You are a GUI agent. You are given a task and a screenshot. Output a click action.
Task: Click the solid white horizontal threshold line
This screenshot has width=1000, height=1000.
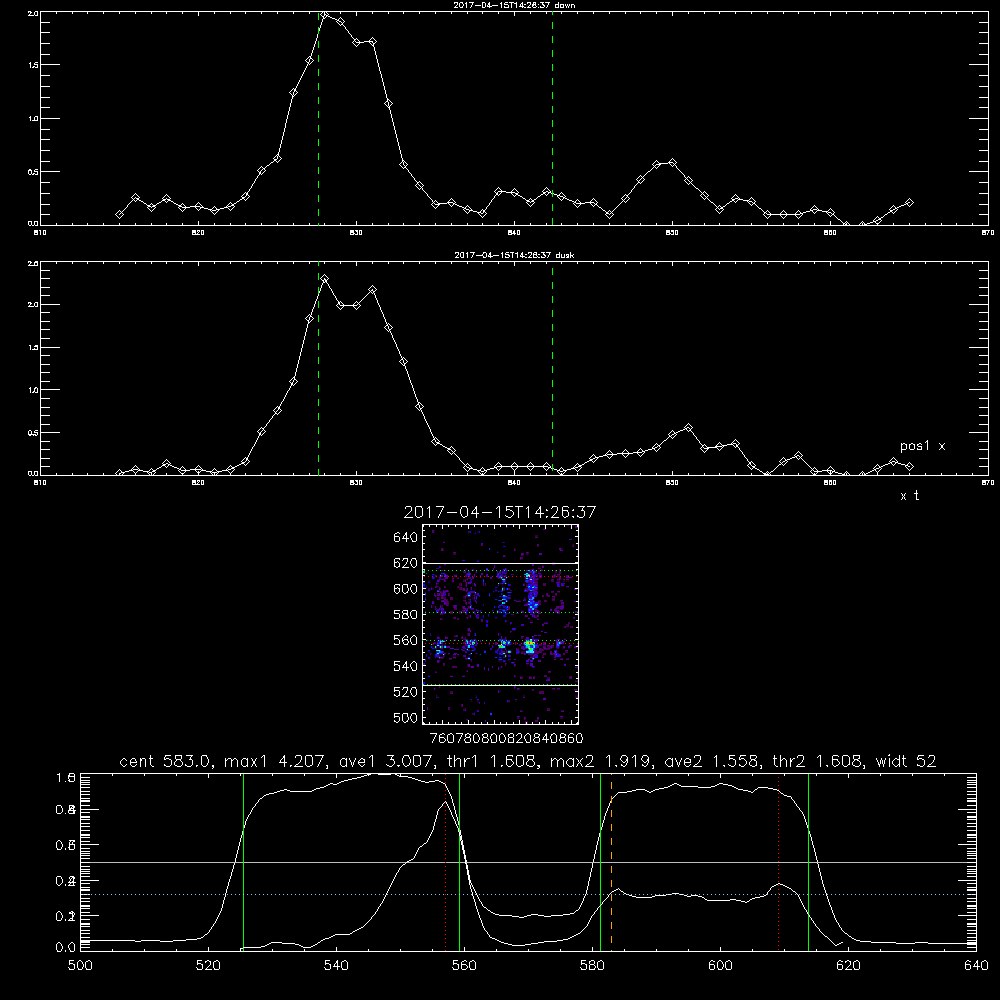point(528,862)
